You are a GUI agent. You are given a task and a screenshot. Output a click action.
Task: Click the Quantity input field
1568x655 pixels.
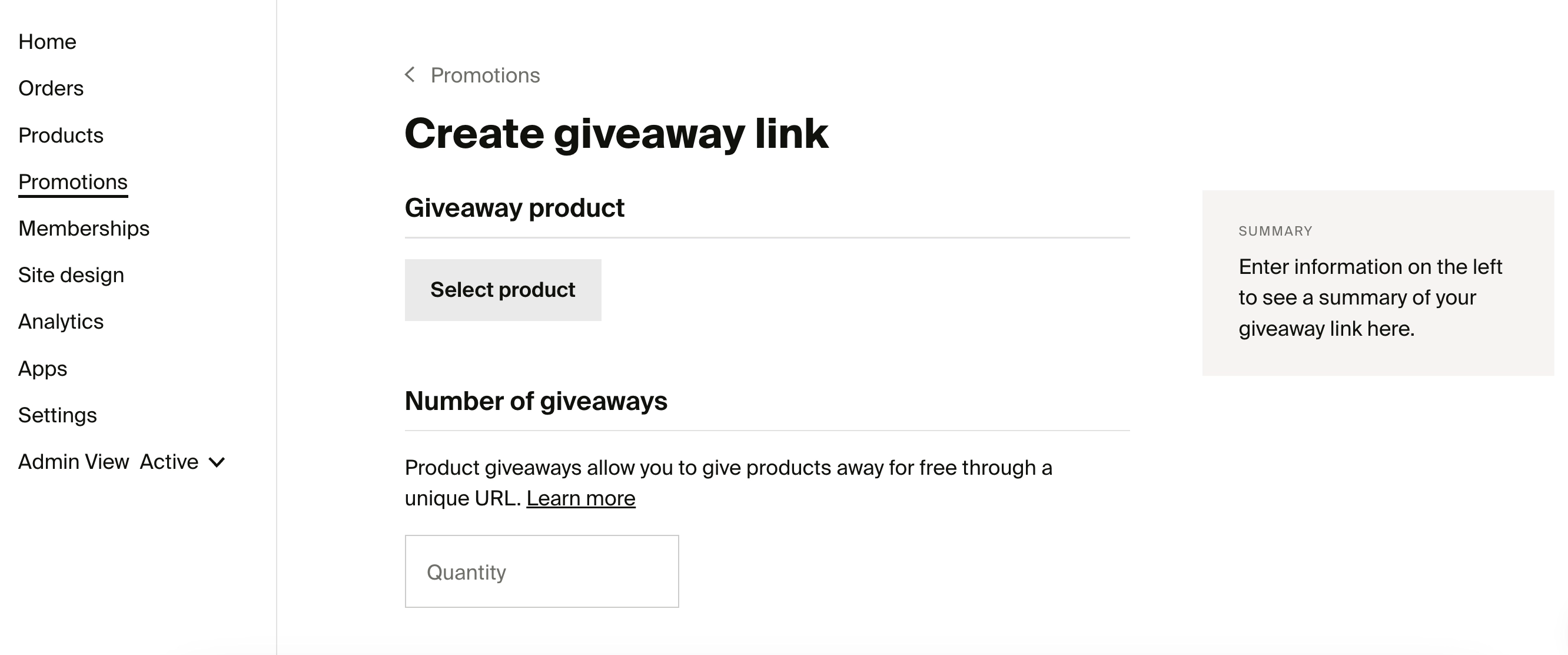(542, 571)
